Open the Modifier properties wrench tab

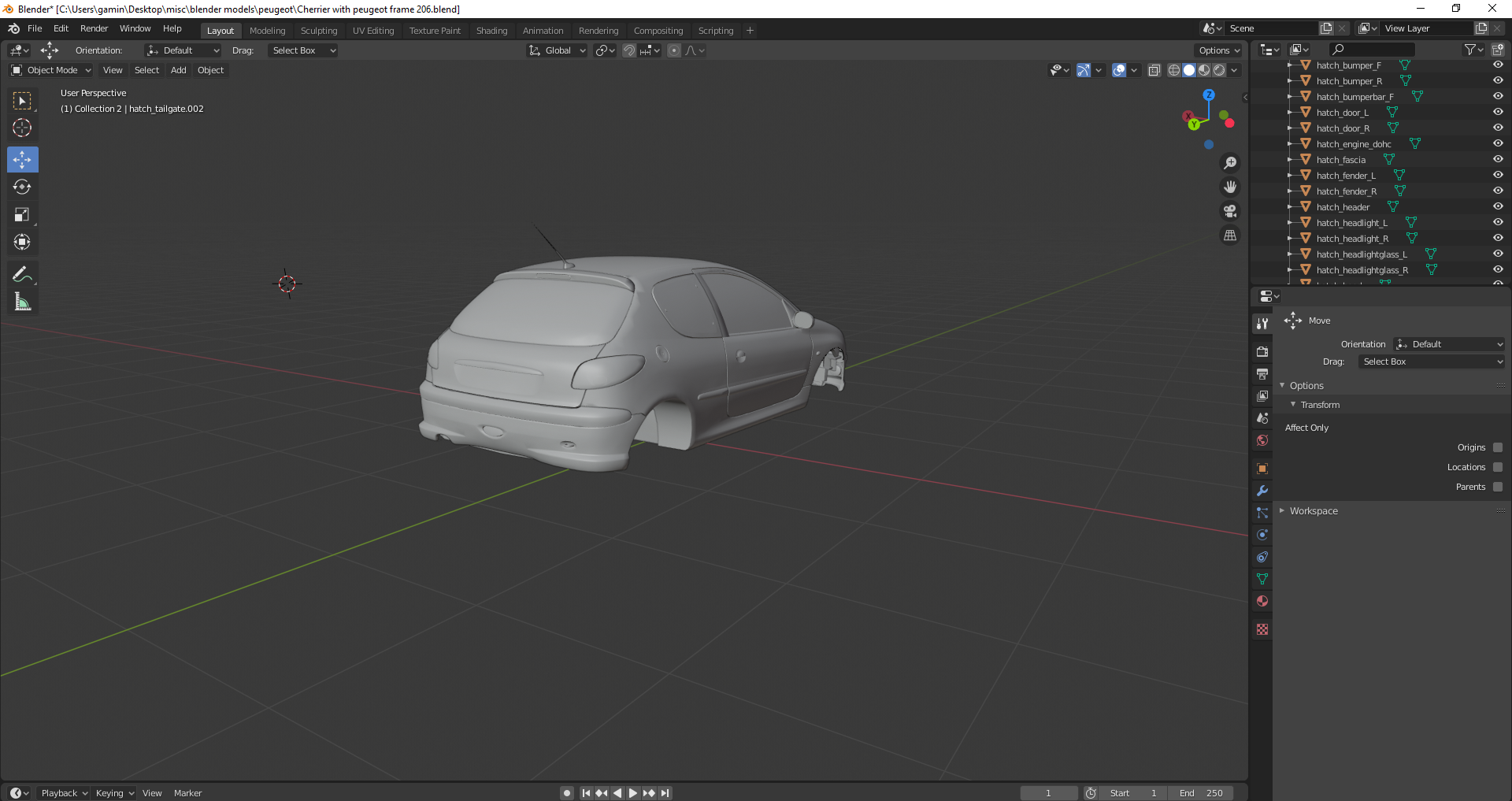click(1262, 491)
